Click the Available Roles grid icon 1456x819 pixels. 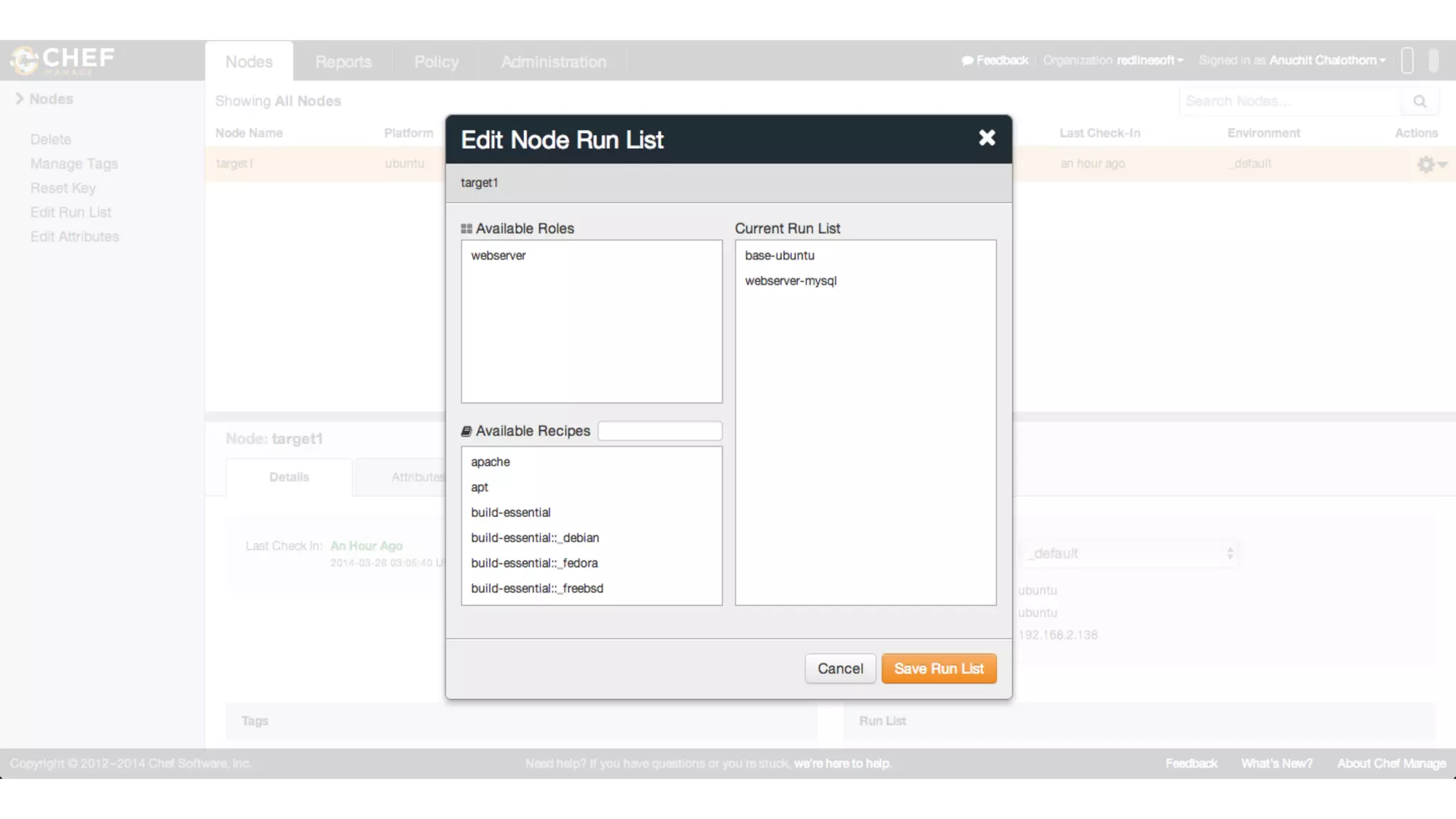point(466,229)
